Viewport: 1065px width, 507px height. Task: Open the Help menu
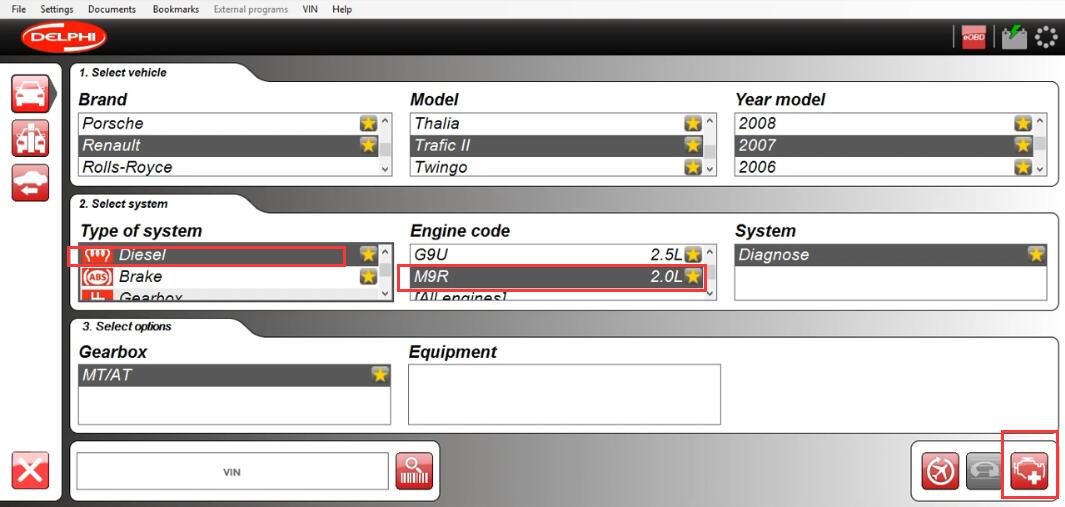click(342, 10)
